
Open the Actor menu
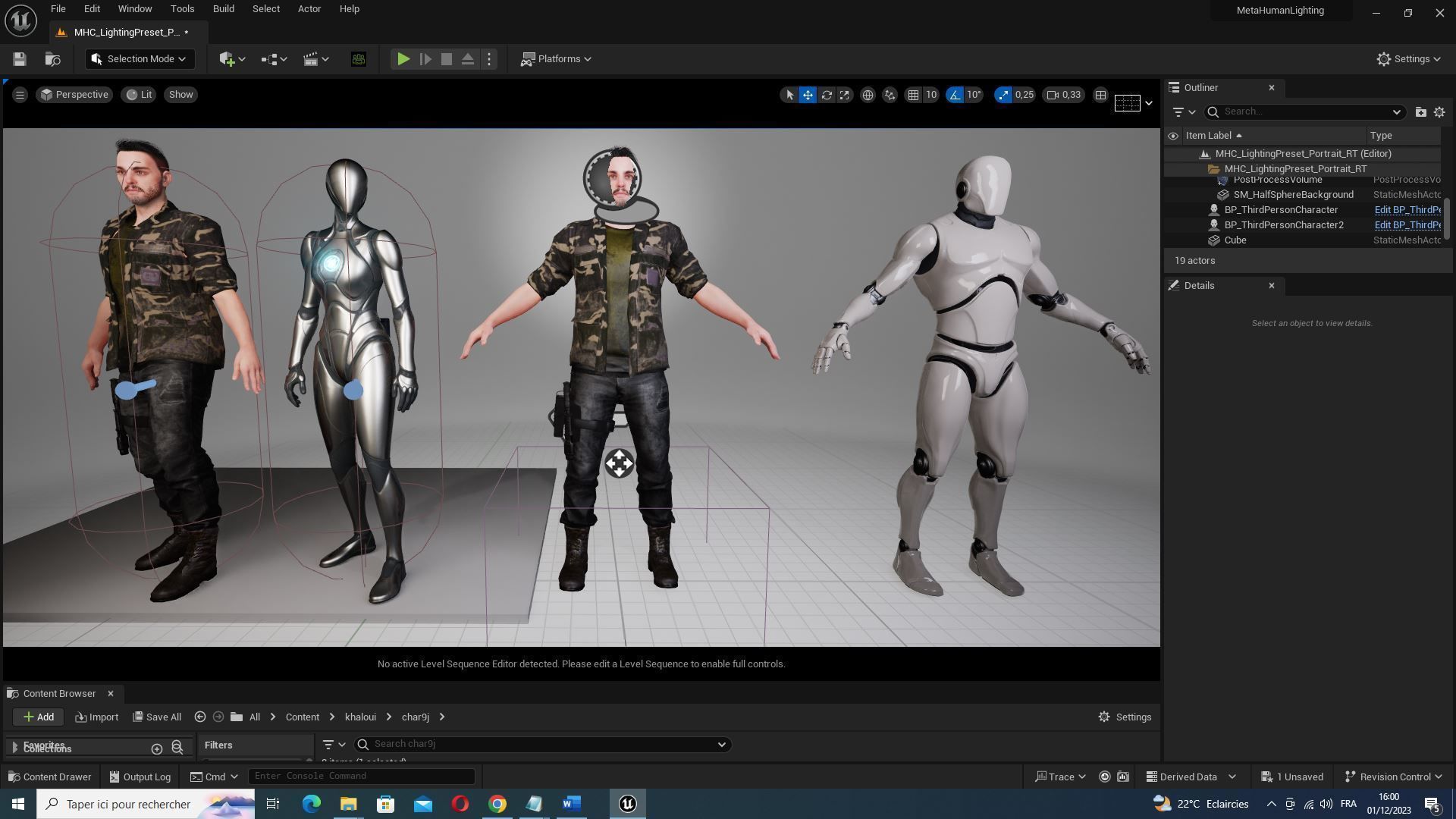[309, 9]
